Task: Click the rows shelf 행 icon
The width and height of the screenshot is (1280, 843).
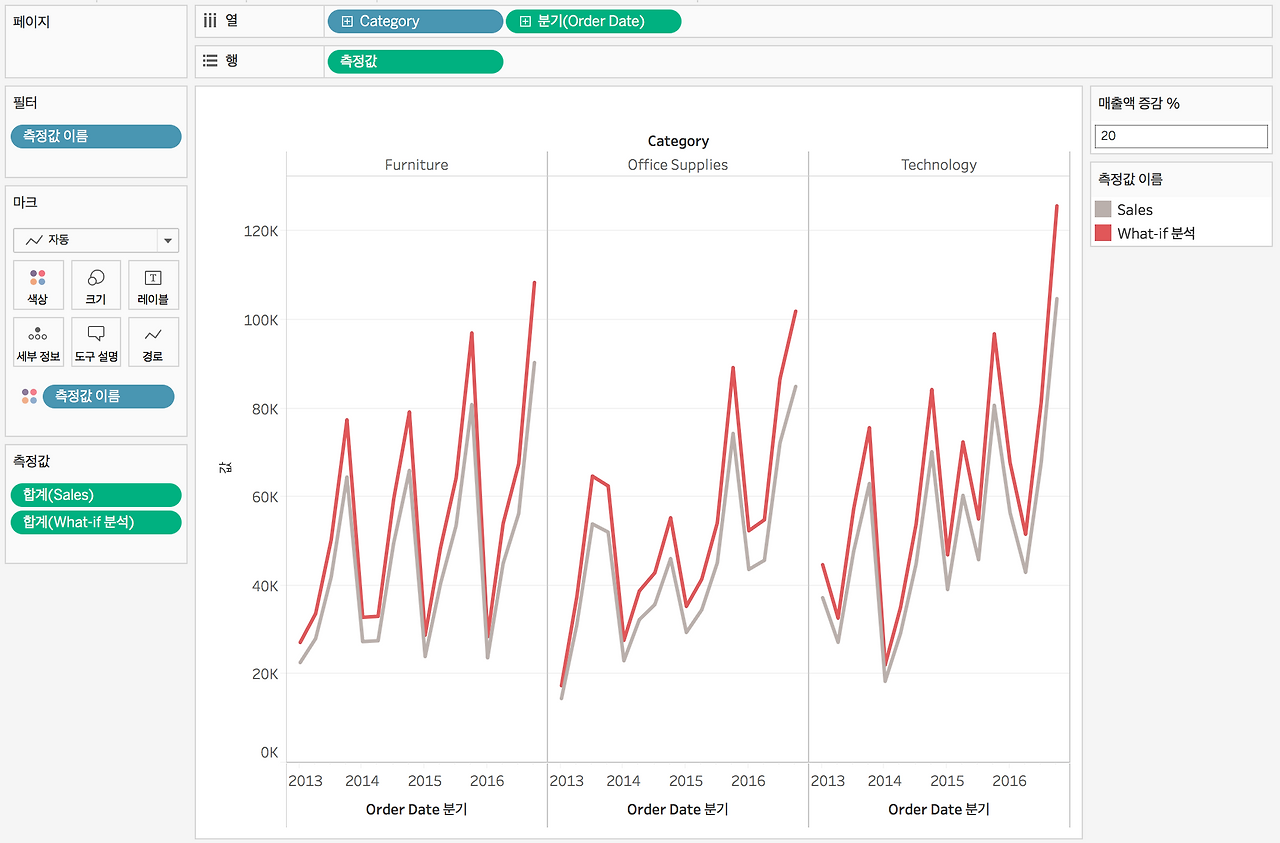Action: (x=210, y=61)
